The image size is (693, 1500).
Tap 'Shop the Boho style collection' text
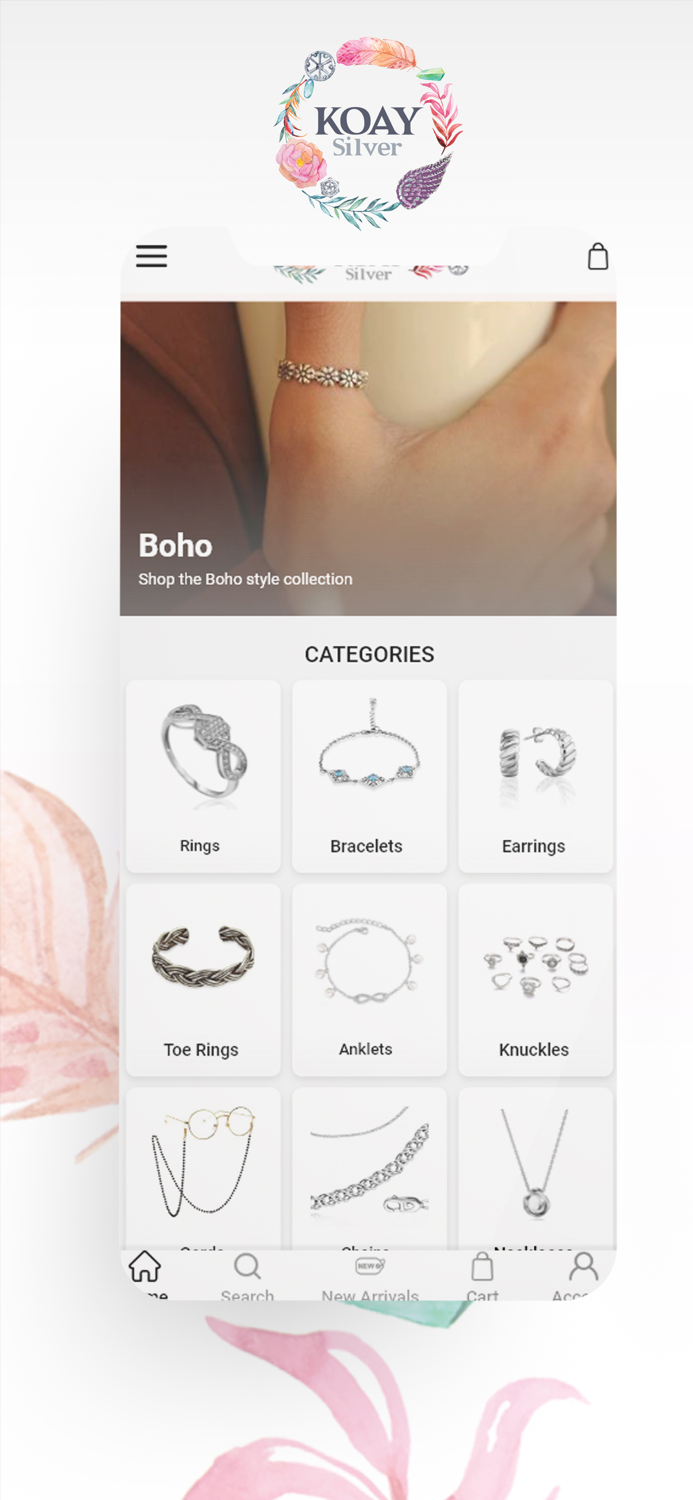click(x=245, y=579)
